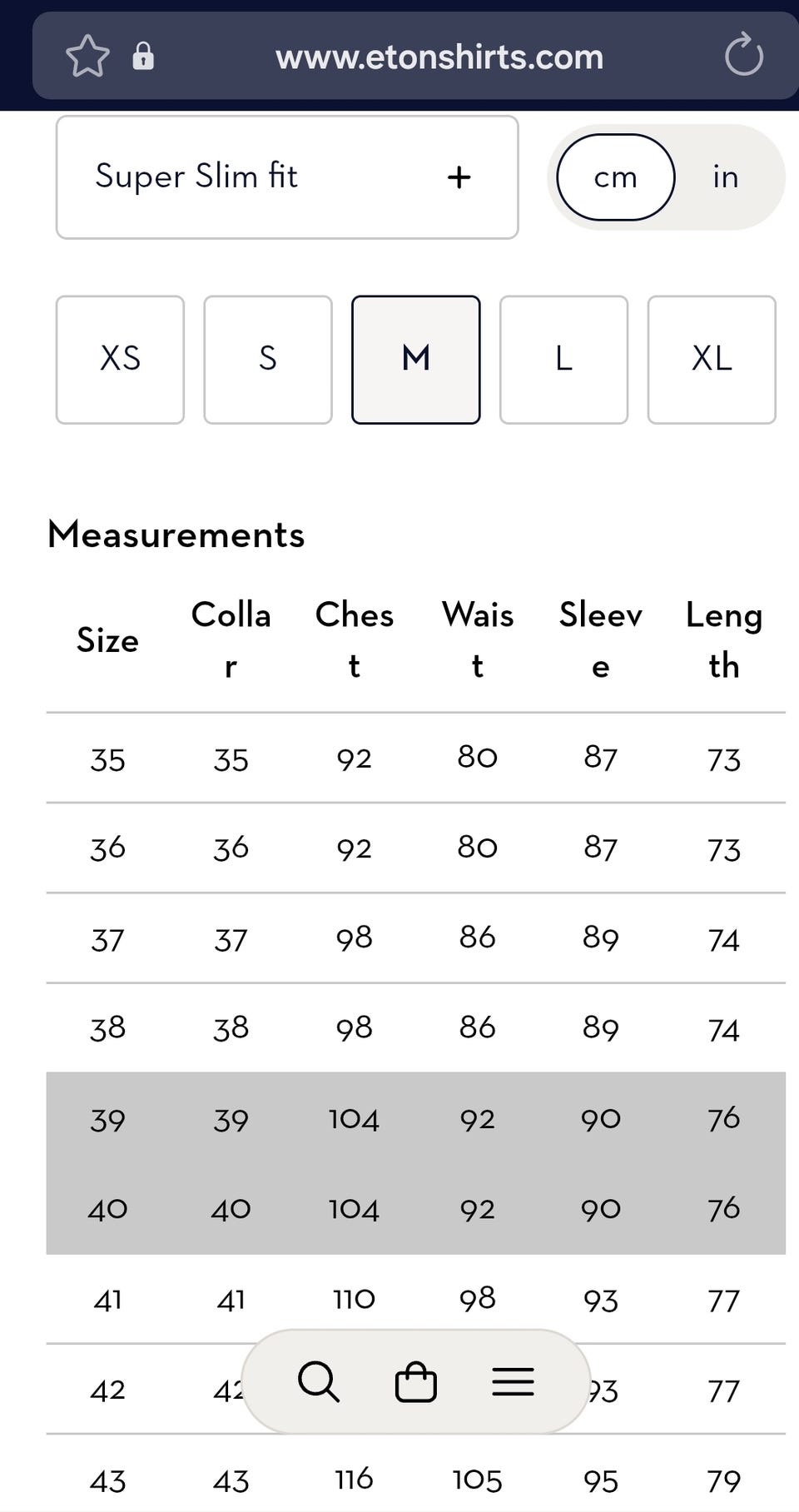Select size M
This screenshot has height=1512, width=799.
[x=416, y=360]
